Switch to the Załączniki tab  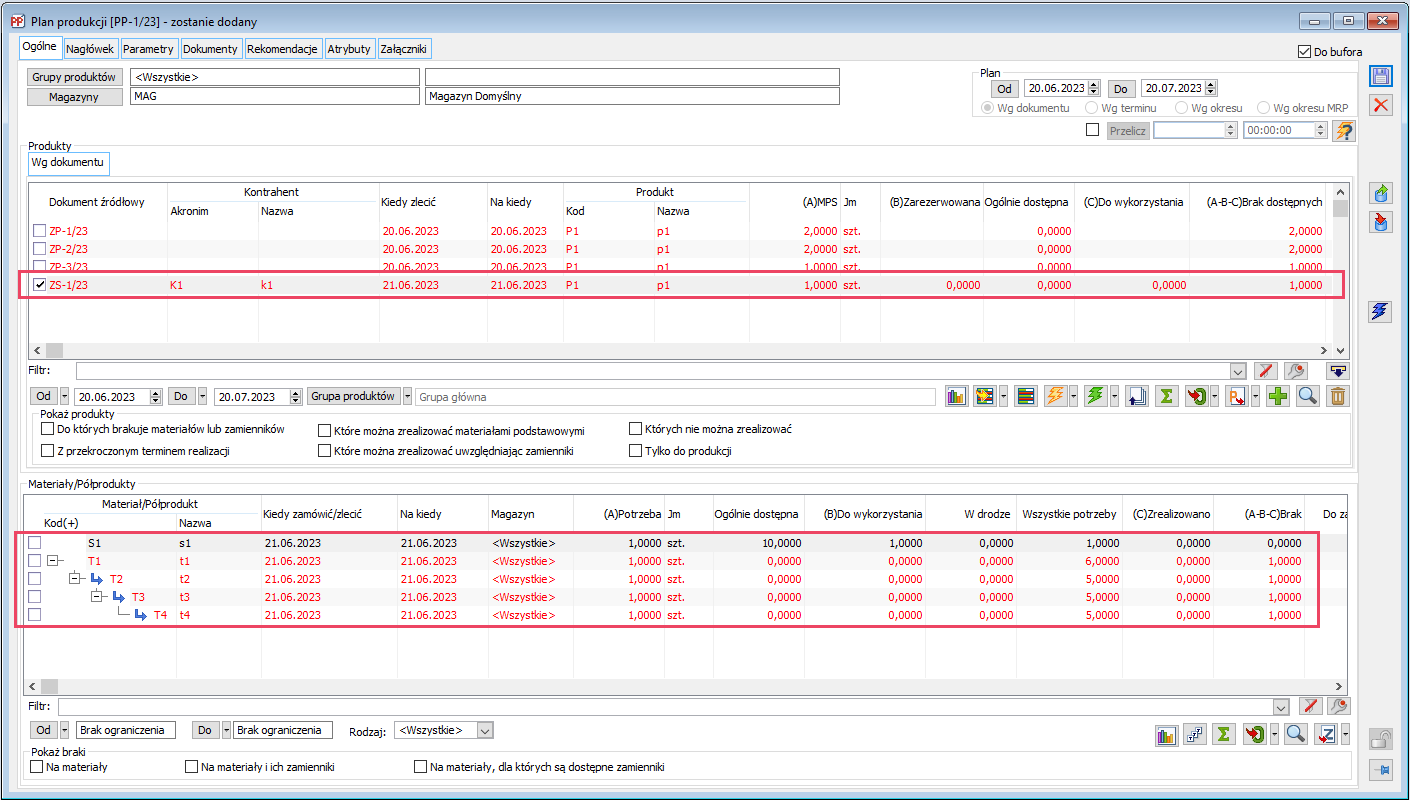tap(404, 49)
